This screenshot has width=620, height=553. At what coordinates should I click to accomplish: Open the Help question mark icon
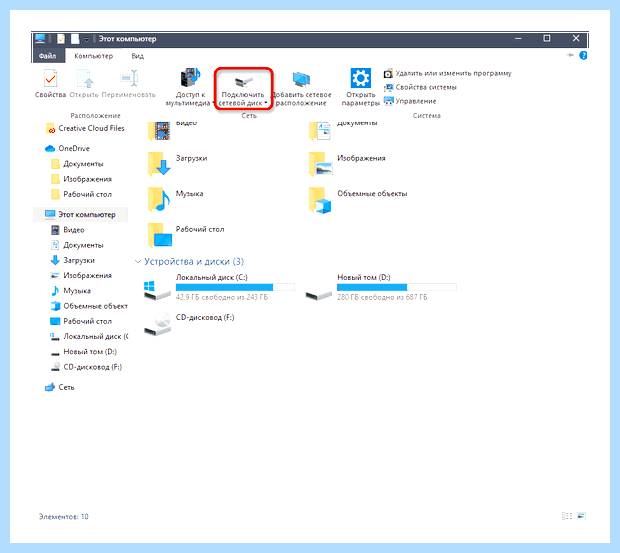click(x=583, y=56)
